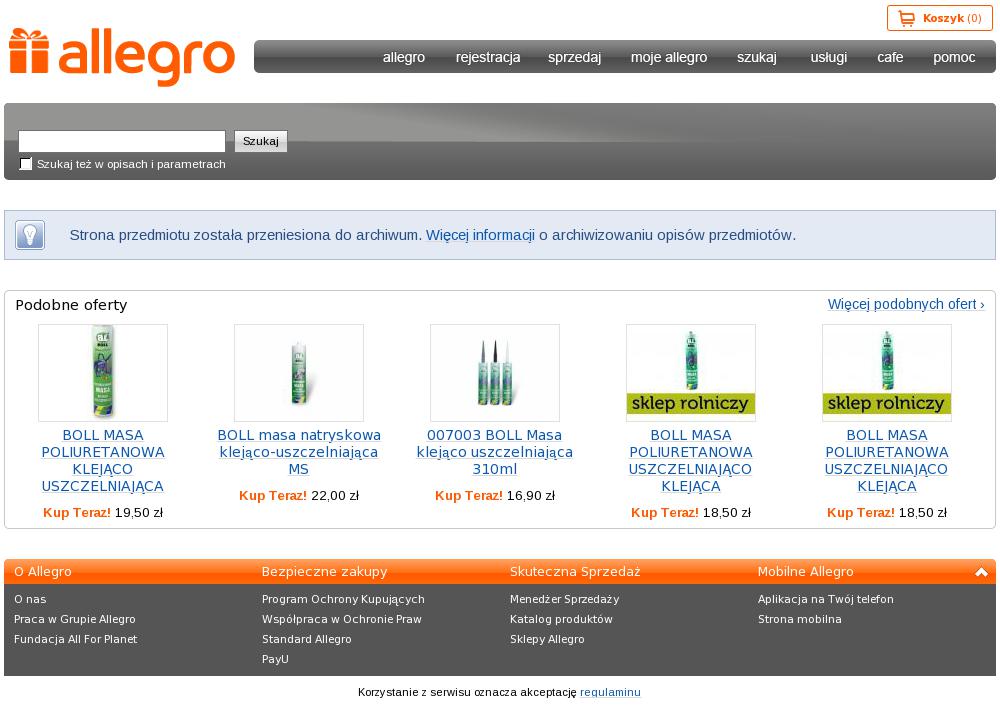Open 'BOLL MASA POLIURETANOWA KLEJĄCO USZCZELNIAJĄCA' link
This screenshot has height=712, width=1000.
point(103,461)
